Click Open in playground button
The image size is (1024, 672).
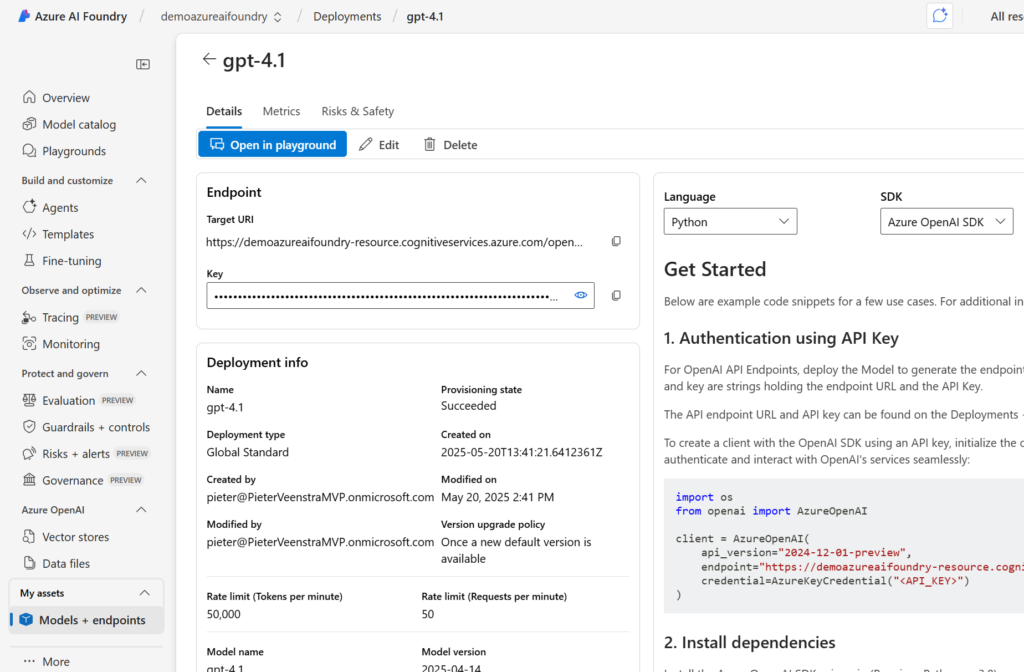(272, 144)
